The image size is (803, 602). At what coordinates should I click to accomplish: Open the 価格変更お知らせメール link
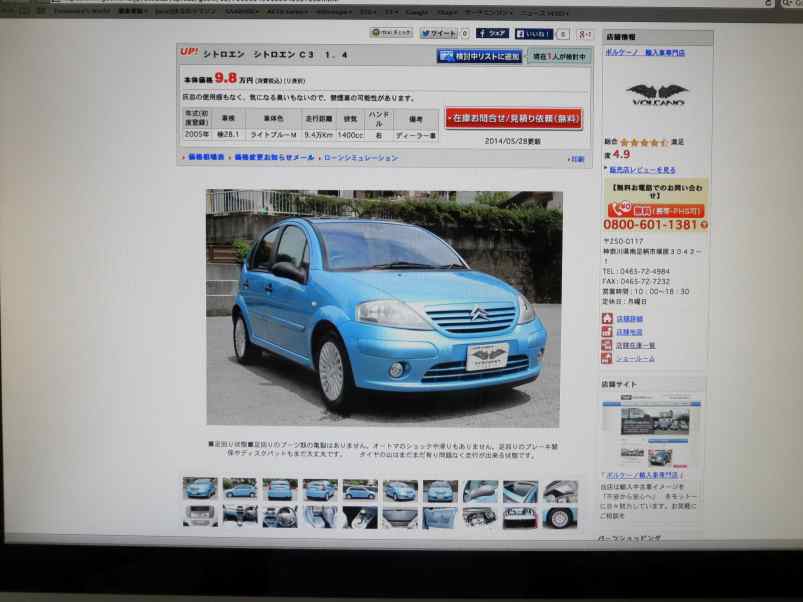(x=274, y=157)
